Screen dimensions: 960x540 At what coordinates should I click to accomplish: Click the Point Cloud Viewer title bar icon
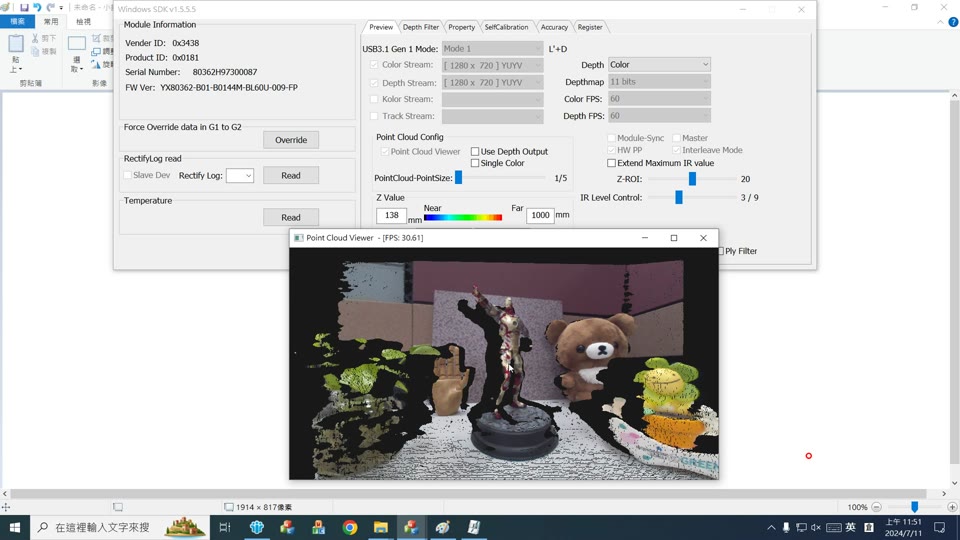pos(298,238)
